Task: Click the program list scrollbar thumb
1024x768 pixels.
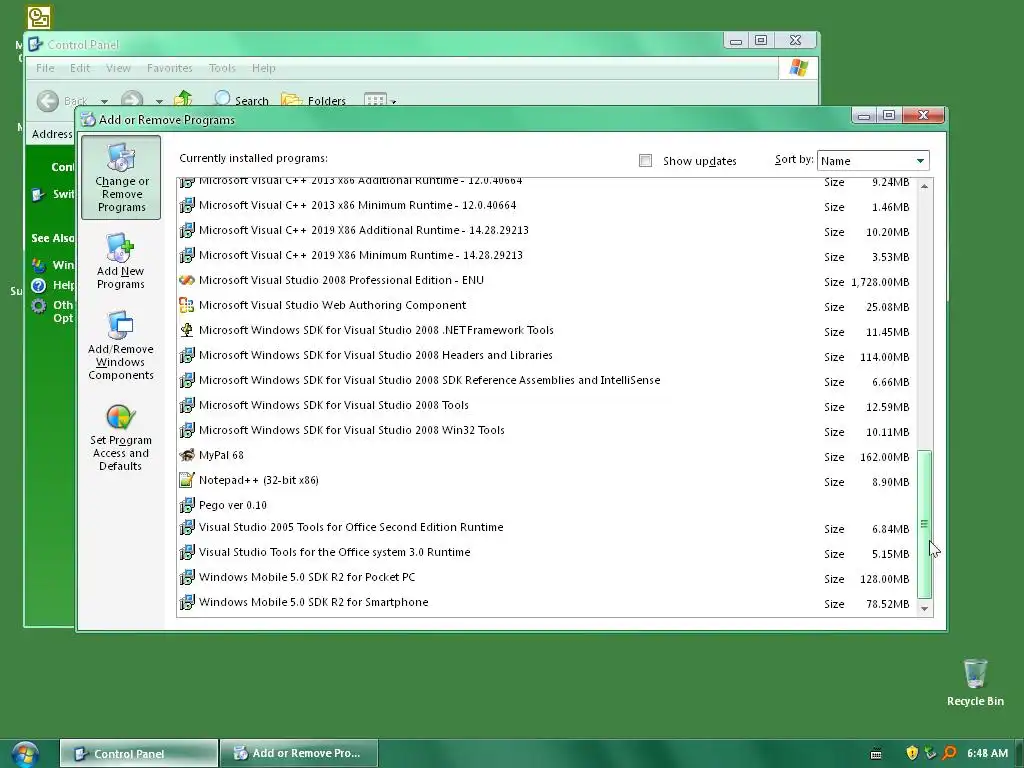Action: [924, 524]
